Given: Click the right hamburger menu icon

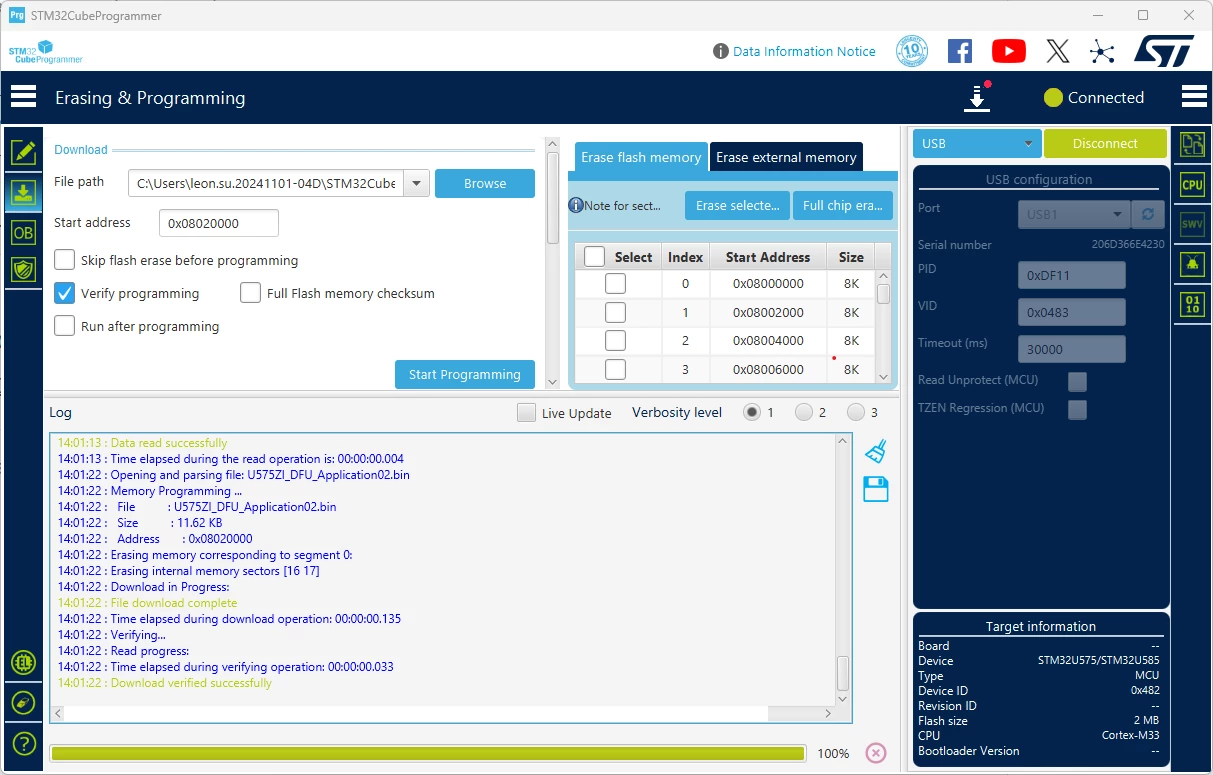Looking at the screenshot, I should [1194, 97].
